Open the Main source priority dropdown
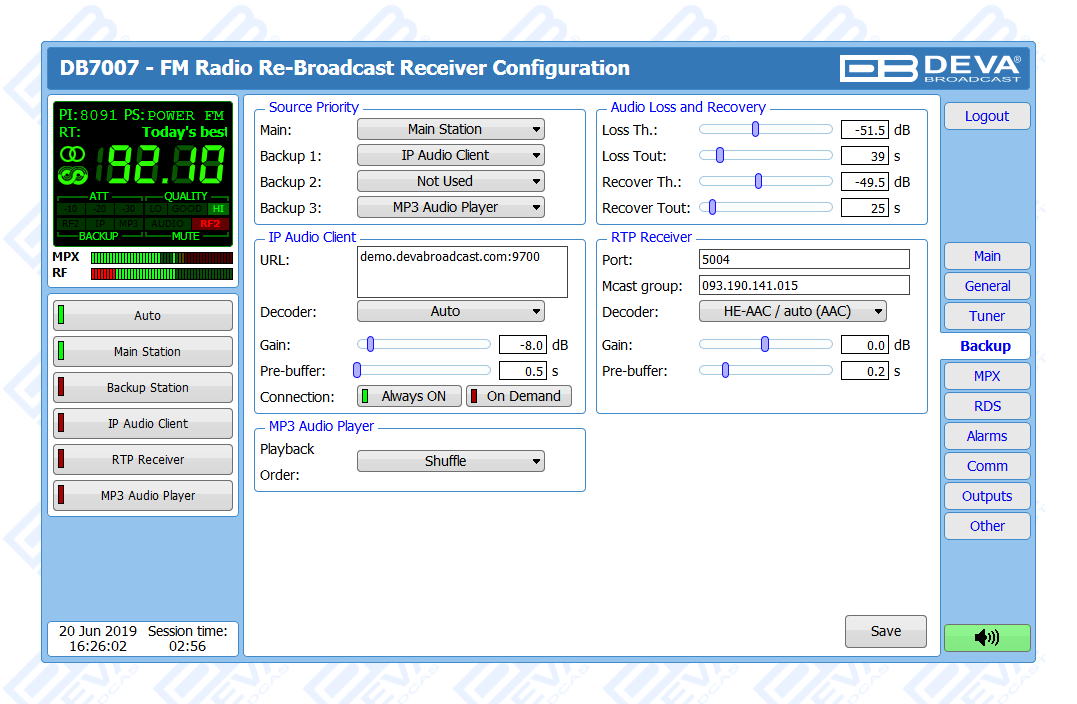 [450, 129]
